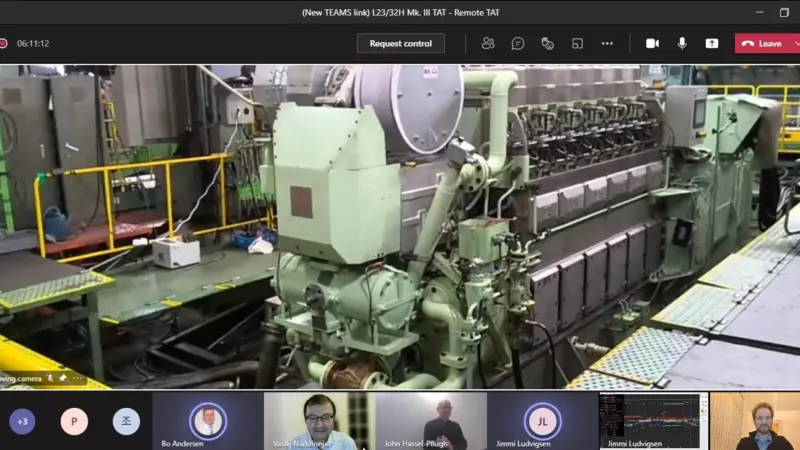Viewport: 800px width, 450px height.
Task: Toggle the microphone mute
Action: coord(682,43)
